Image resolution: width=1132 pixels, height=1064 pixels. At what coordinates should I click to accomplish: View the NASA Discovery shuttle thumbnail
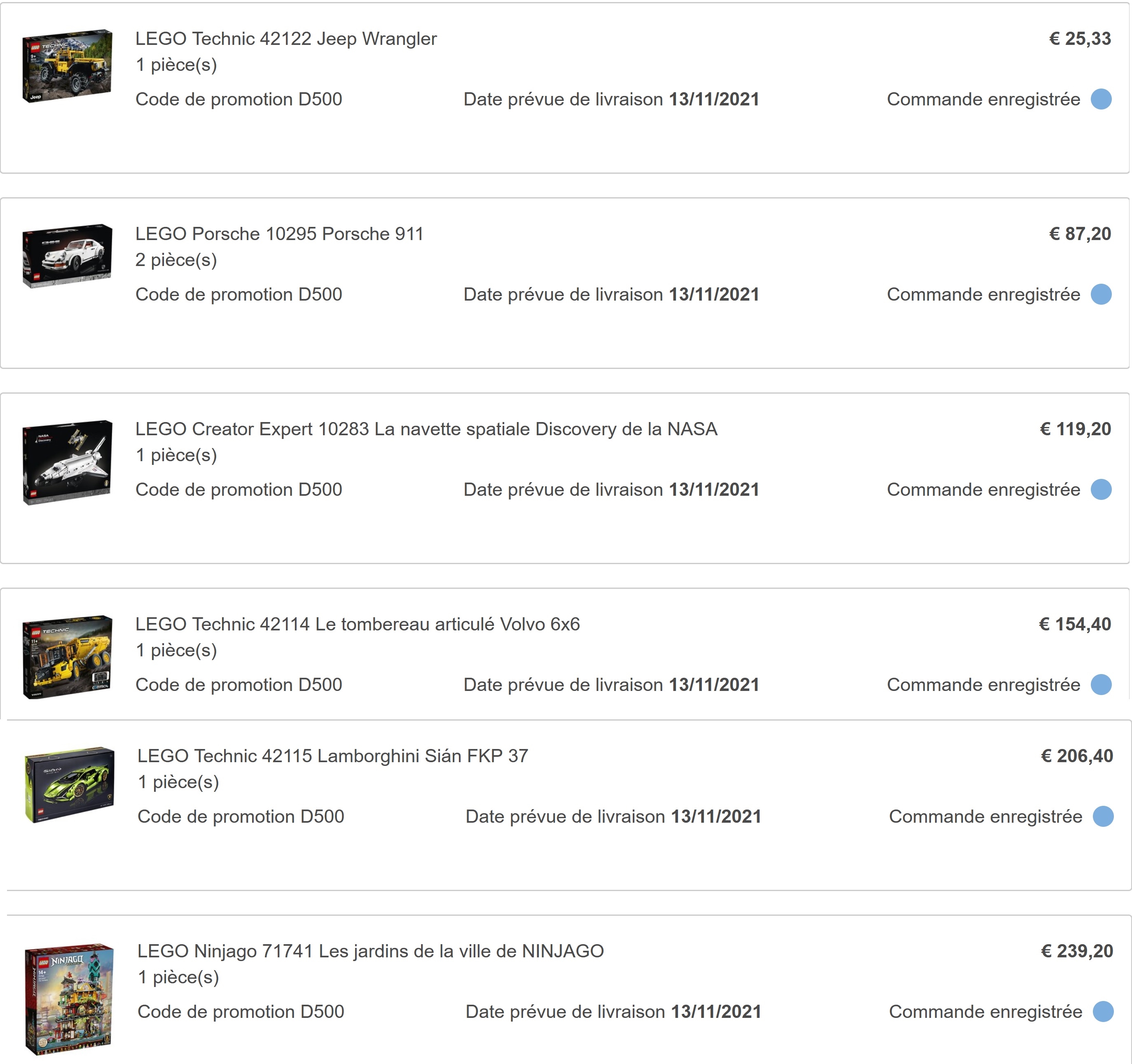click(67, 462)
